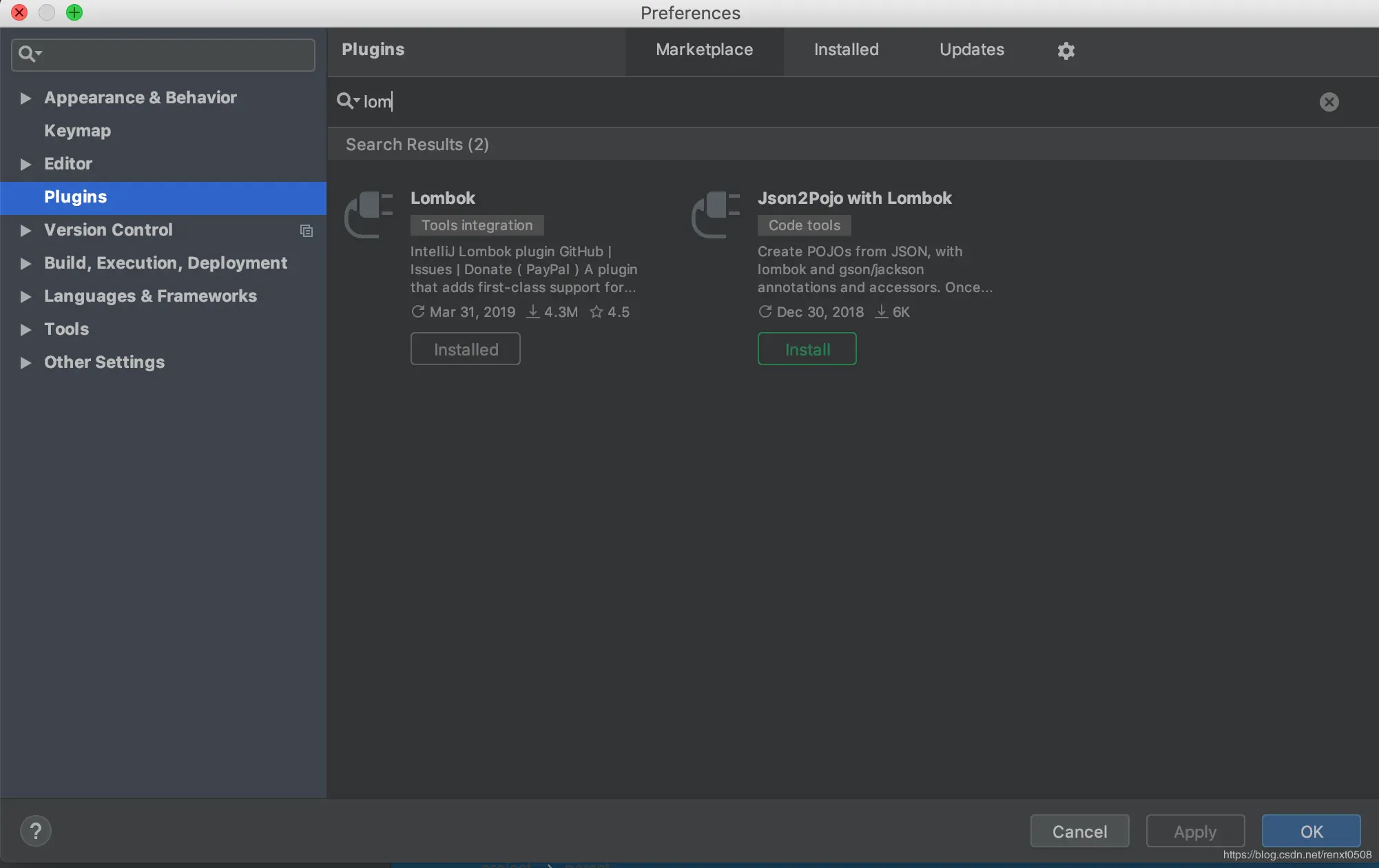Click the Json2Pojo plugin icon

716,214
